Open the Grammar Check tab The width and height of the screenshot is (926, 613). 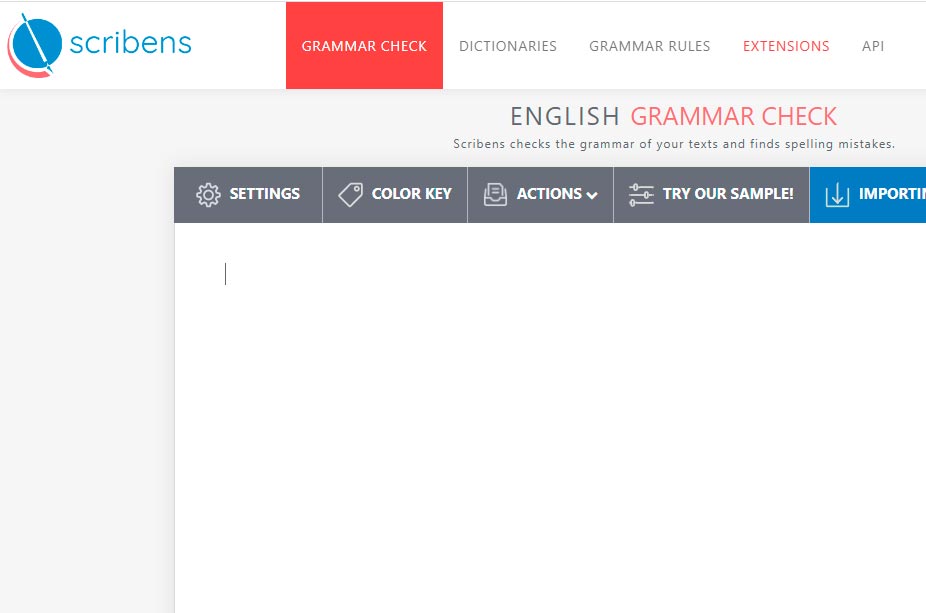click(364, 46)
